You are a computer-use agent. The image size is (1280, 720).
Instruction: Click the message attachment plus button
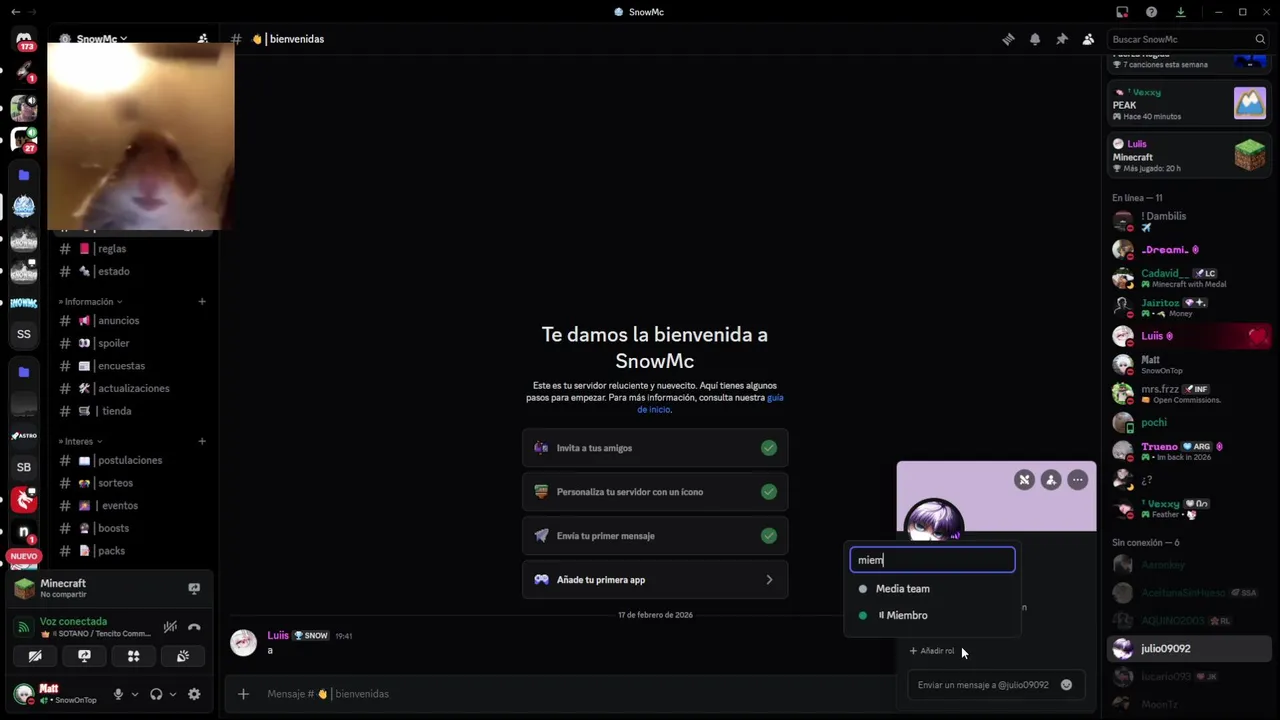click(243, 694)
